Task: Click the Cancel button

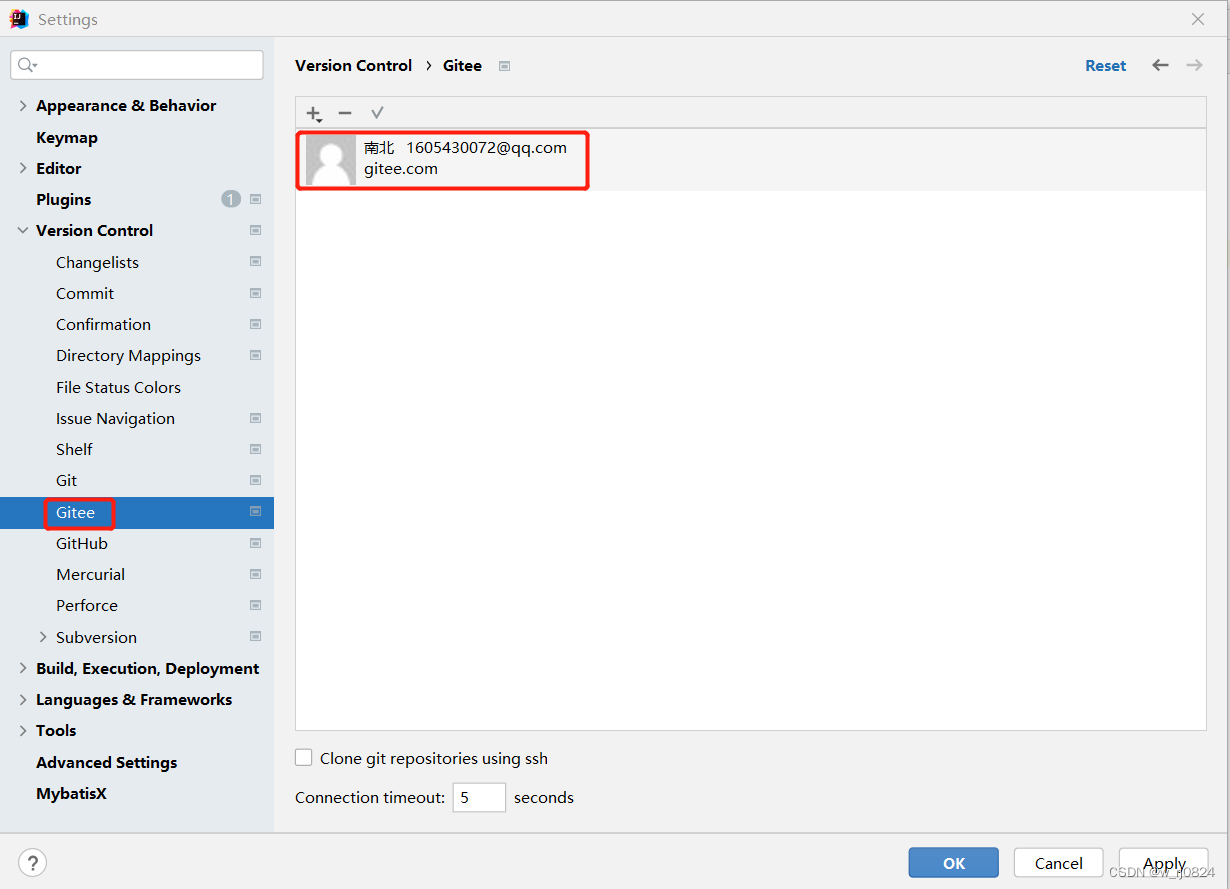Action: [1058, 863]
